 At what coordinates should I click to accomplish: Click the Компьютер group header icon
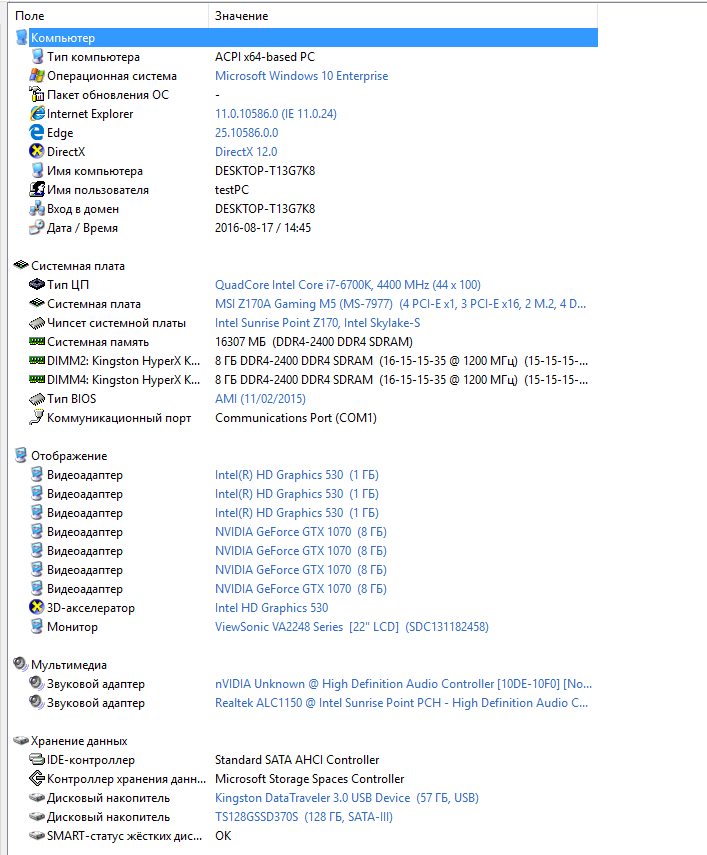[x=21, y=38]
